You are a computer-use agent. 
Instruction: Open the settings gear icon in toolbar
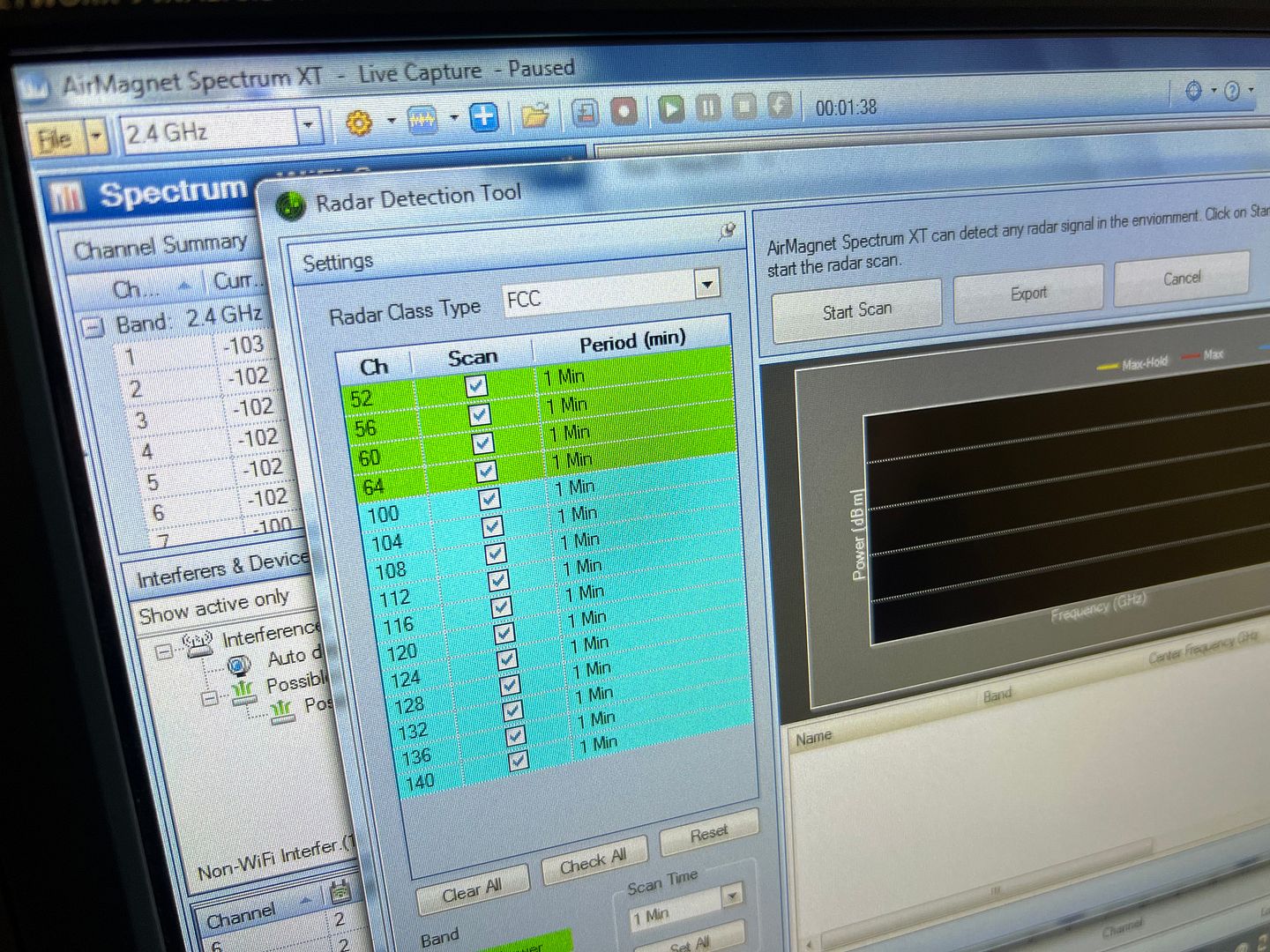point(358,123)
